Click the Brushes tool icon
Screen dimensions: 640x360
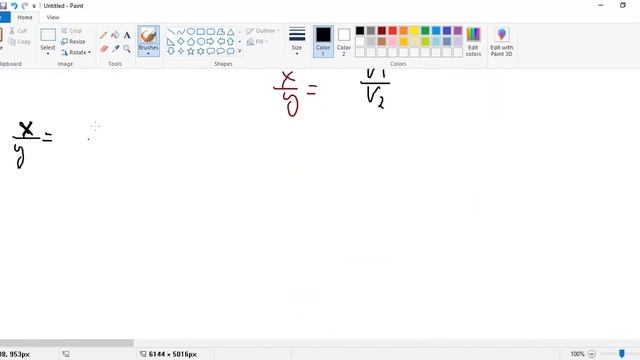[x=149, y=35]
